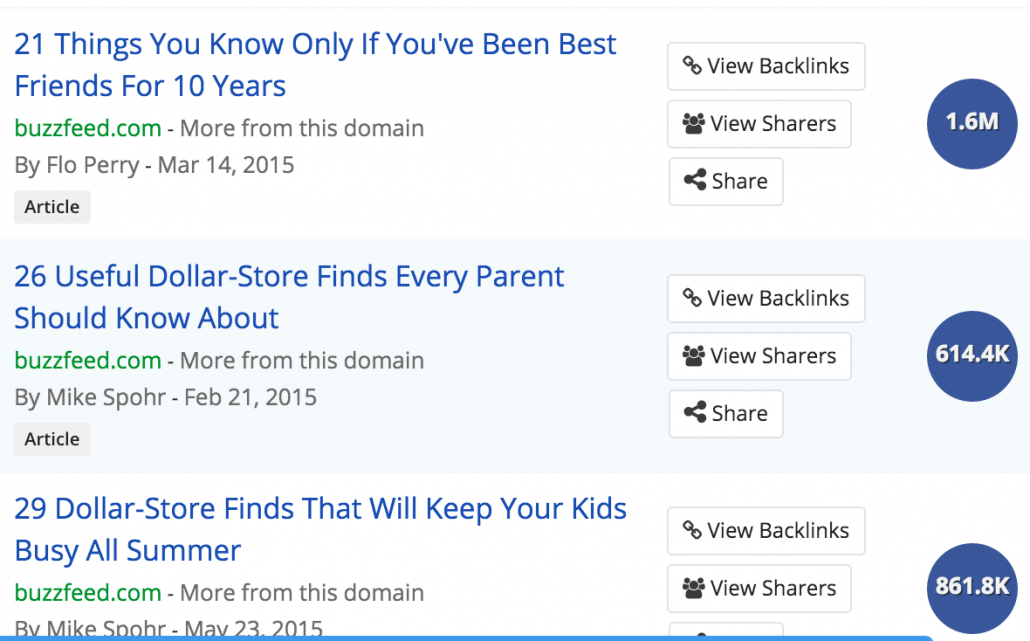
Task: Click buzzfeed.com domain under 26 Useful Dollar-Store article
Action: [88, 361]
